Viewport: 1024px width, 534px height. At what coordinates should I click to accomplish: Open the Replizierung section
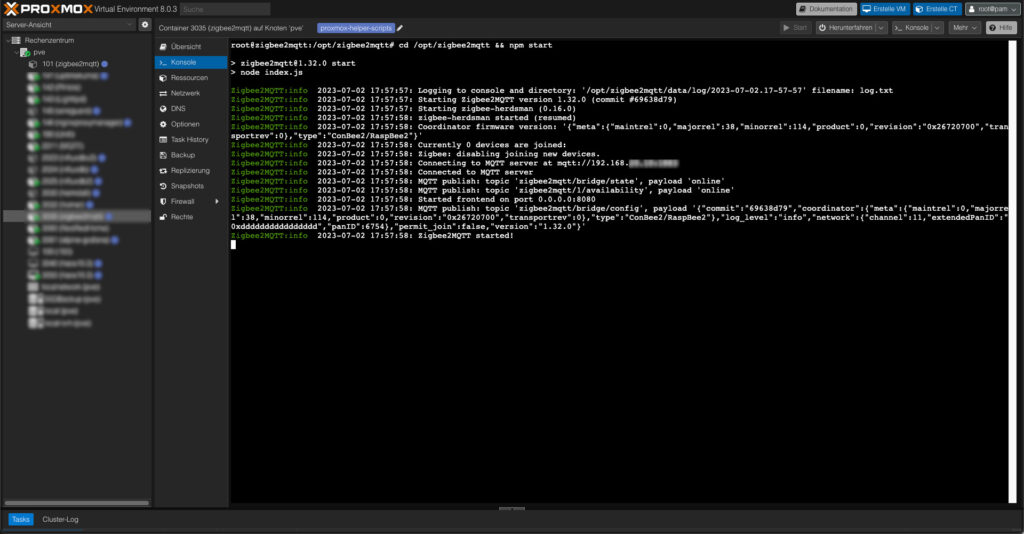[191, 170]
